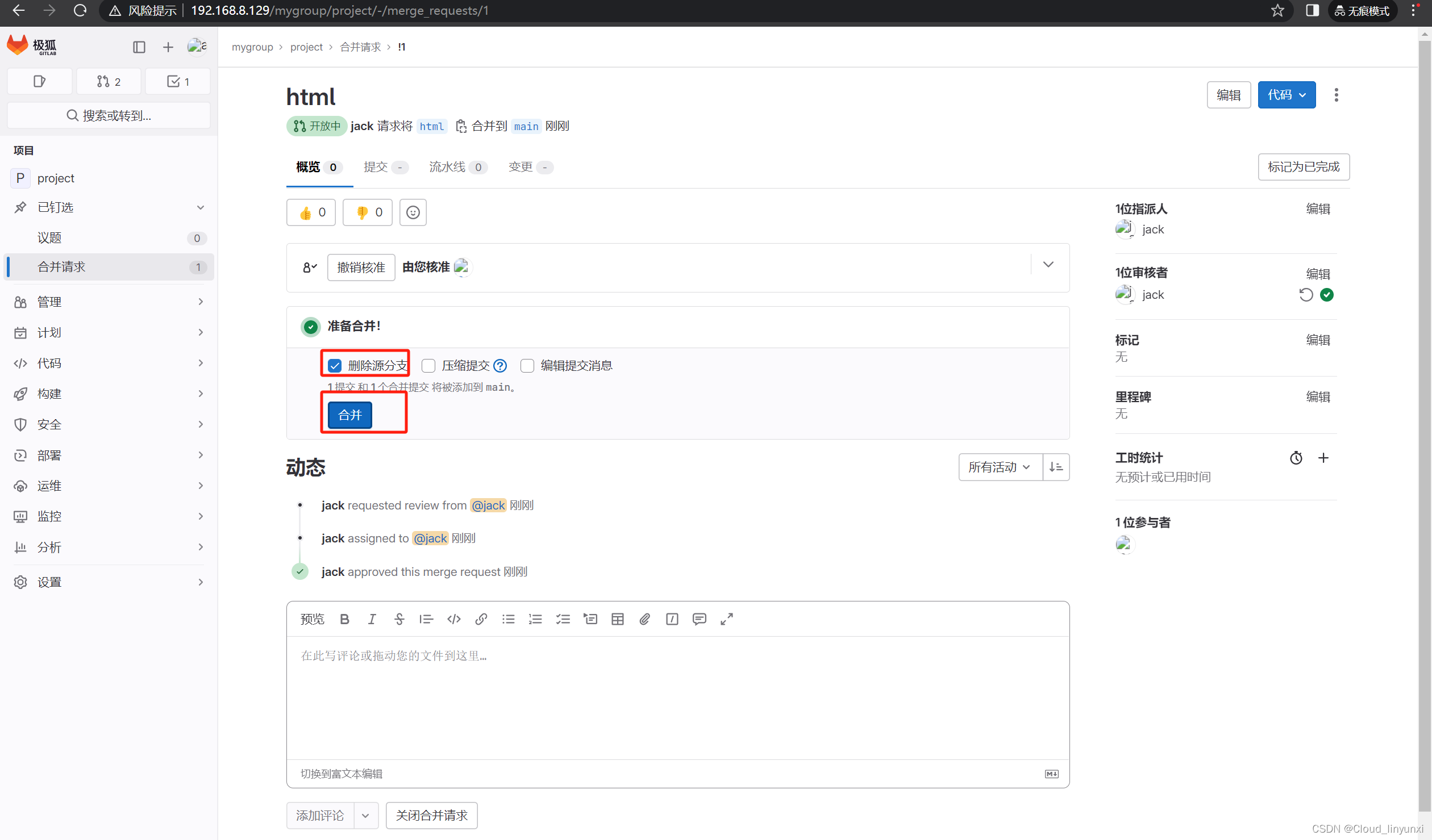Click the thumbs up reaction button
Screen dimensions: 1432x840
point(311,212)
